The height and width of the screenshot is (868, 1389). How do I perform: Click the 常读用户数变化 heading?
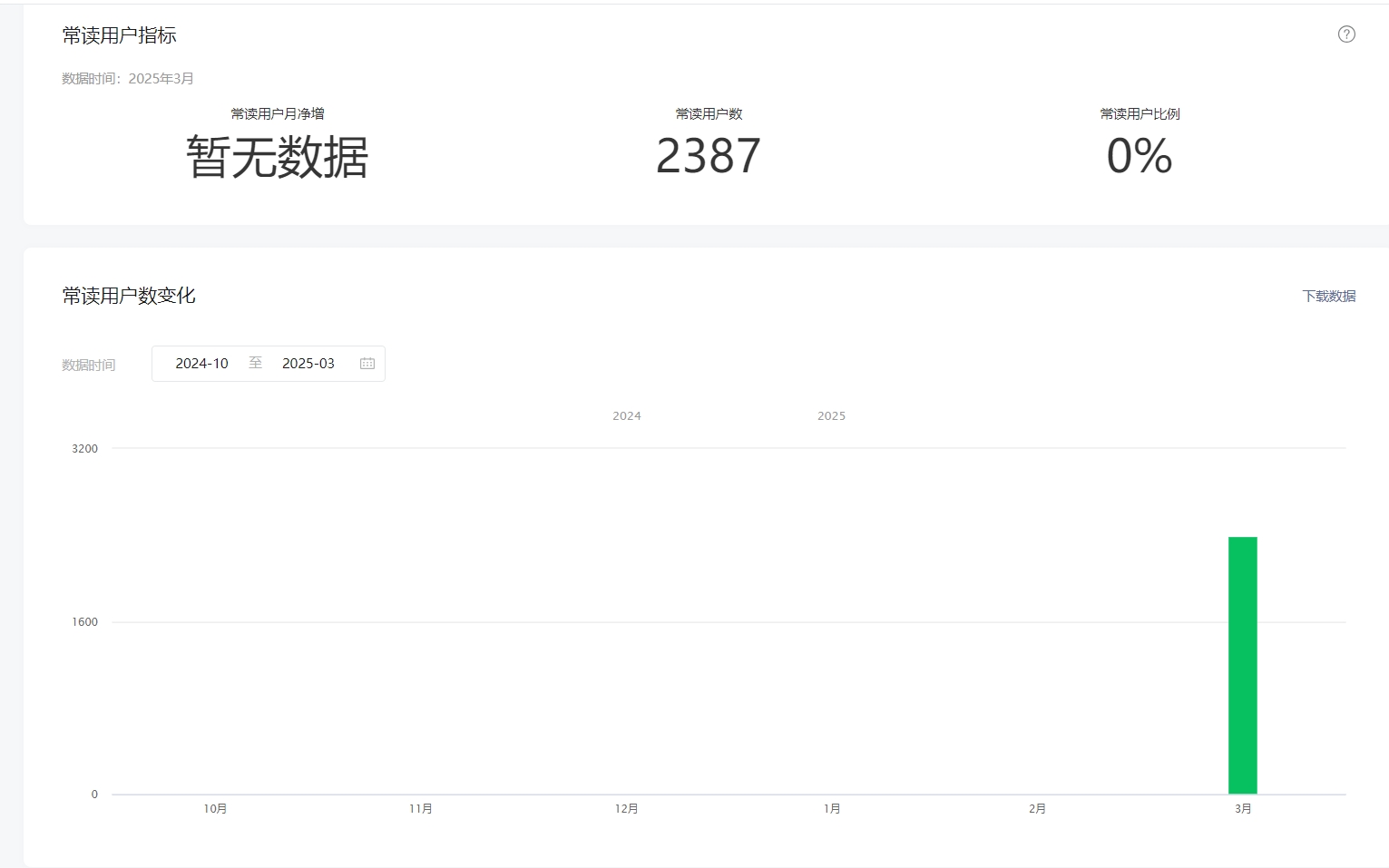click(129, 296)
